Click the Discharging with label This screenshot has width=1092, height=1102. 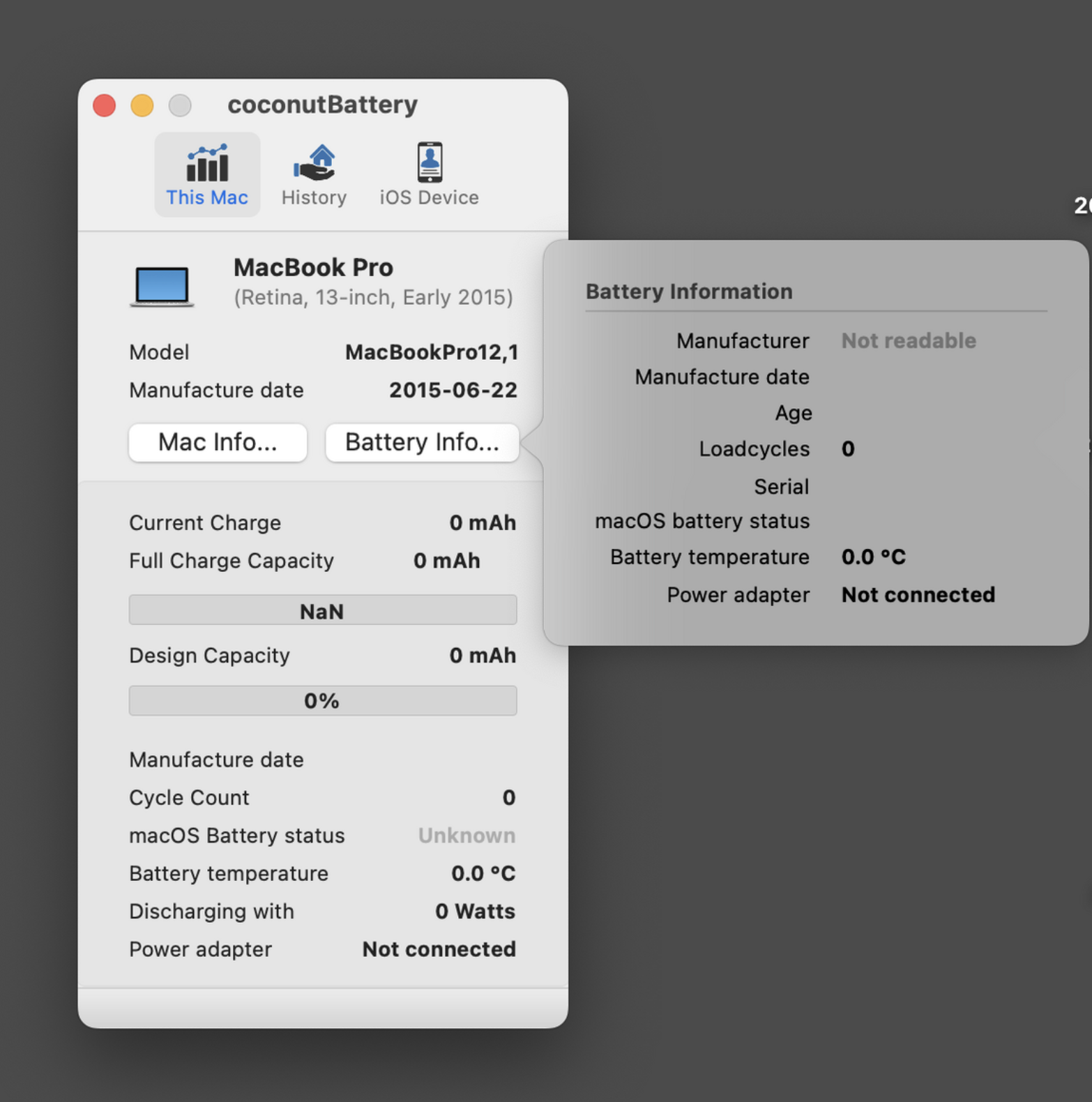pos(211,912)
